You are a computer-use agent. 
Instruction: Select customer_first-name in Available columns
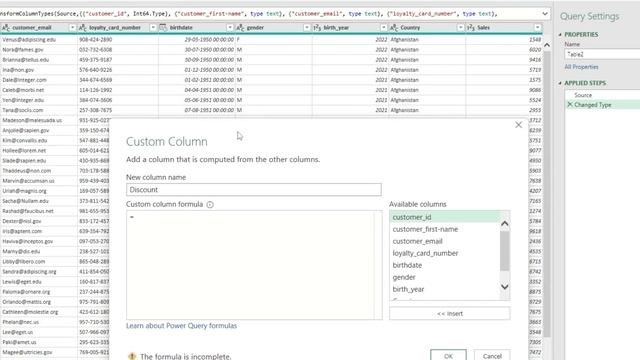coord(425,229)
